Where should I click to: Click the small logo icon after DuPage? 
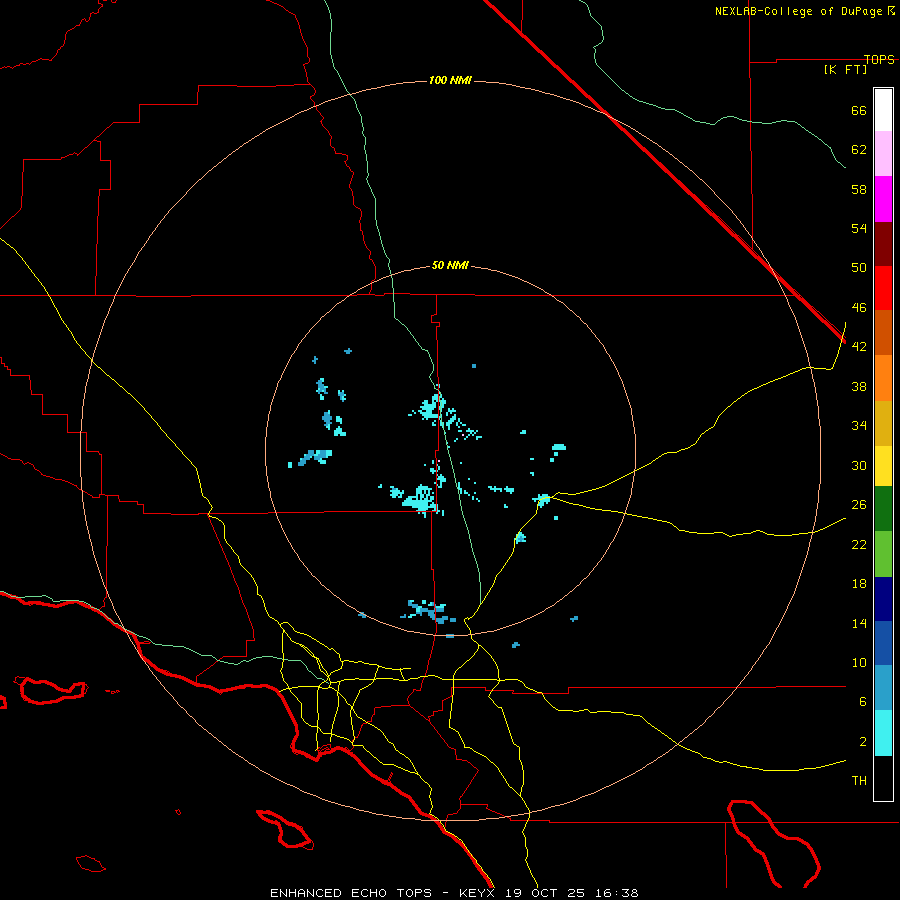891,11
